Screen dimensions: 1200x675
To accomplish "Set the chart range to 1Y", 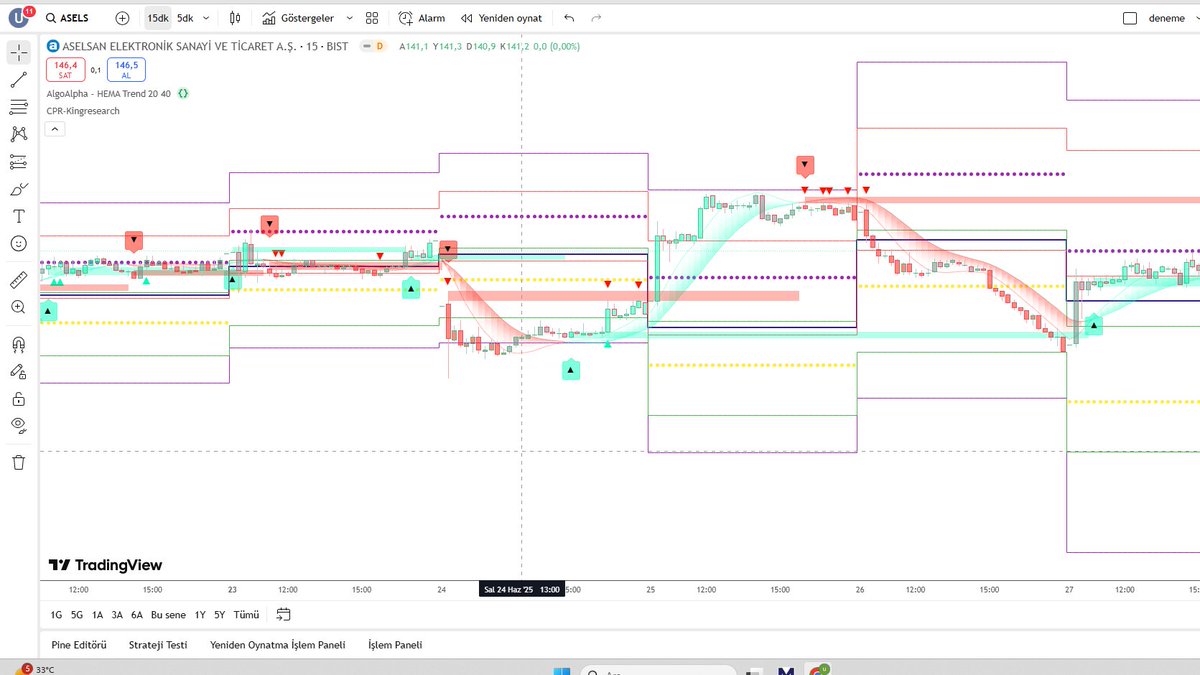I will 200,615.
